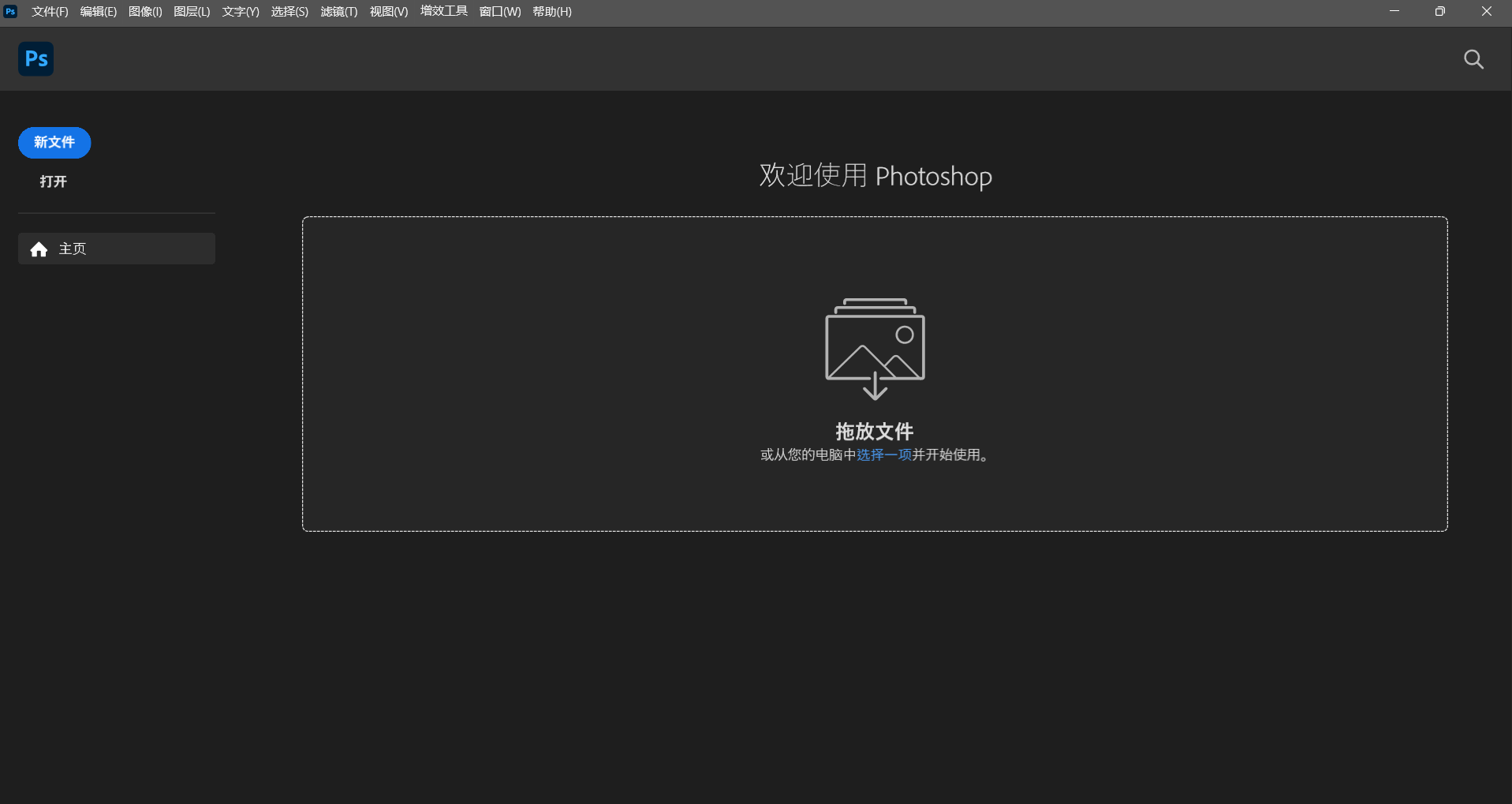Open the 选择(S) menu

tap(289, 12)
